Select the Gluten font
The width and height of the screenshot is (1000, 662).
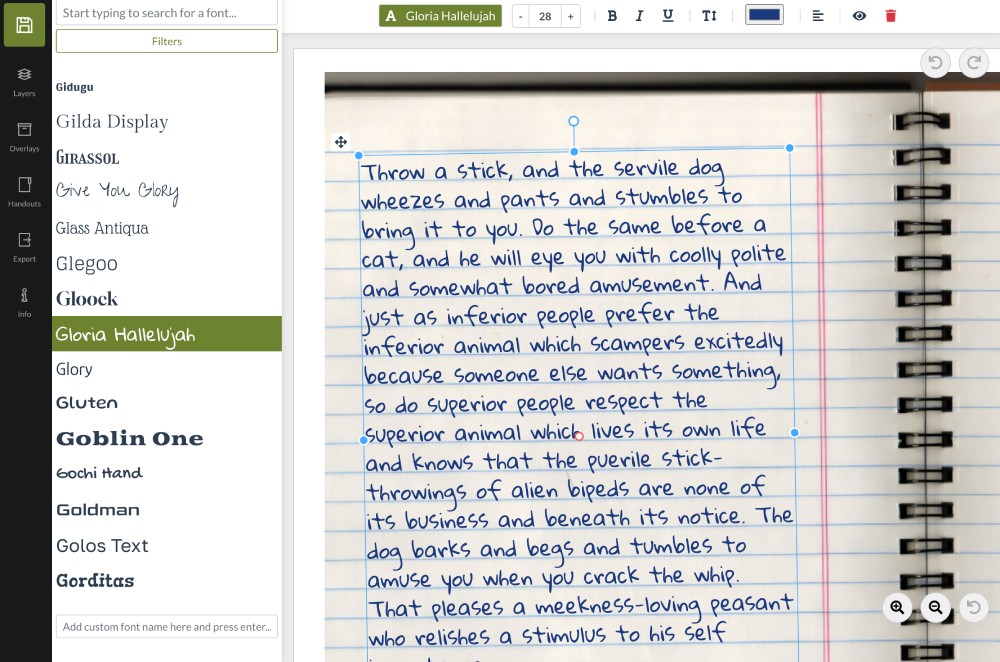pos(87,402)
